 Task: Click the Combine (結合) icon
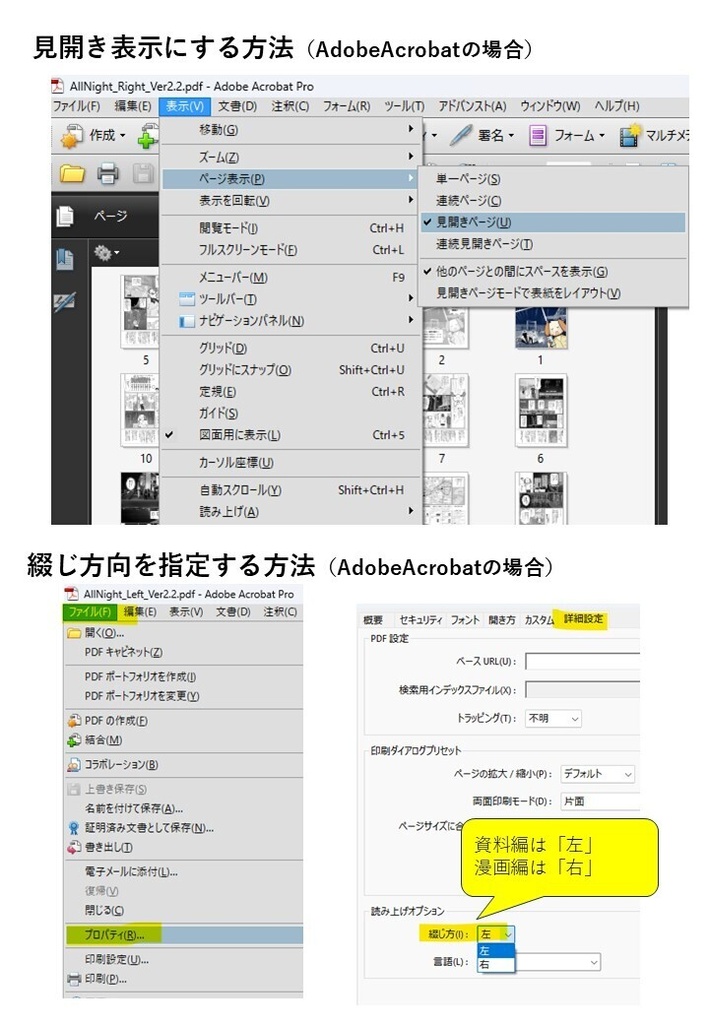coord(74,740)
